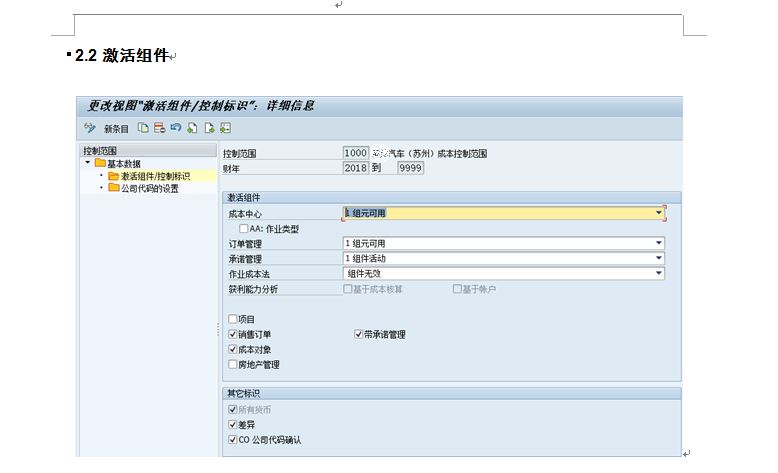Click the 其它标识 group box header

pos(452,393)
